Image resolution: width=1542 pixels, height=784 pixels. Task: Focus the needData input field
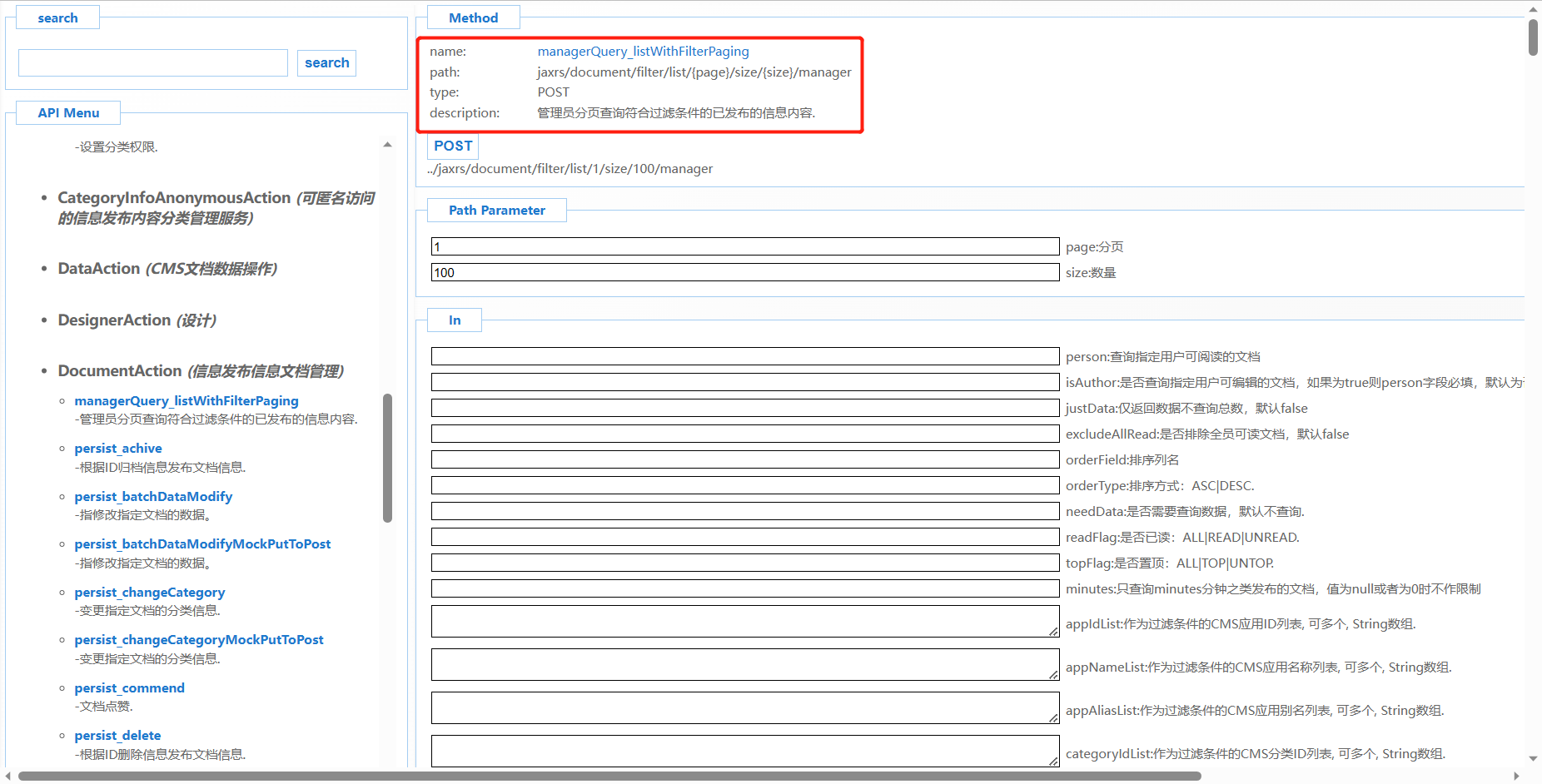[745, 512]
